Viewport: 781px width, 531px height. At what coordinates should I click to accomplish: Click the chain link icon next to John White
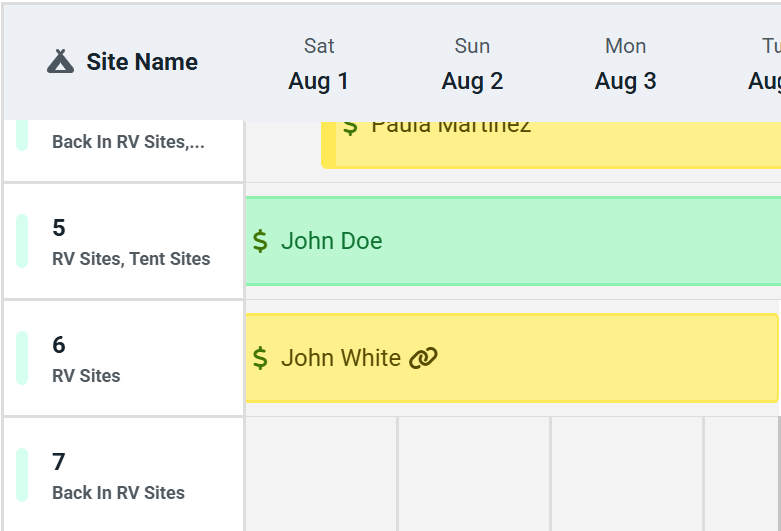(x=423, y=358)
